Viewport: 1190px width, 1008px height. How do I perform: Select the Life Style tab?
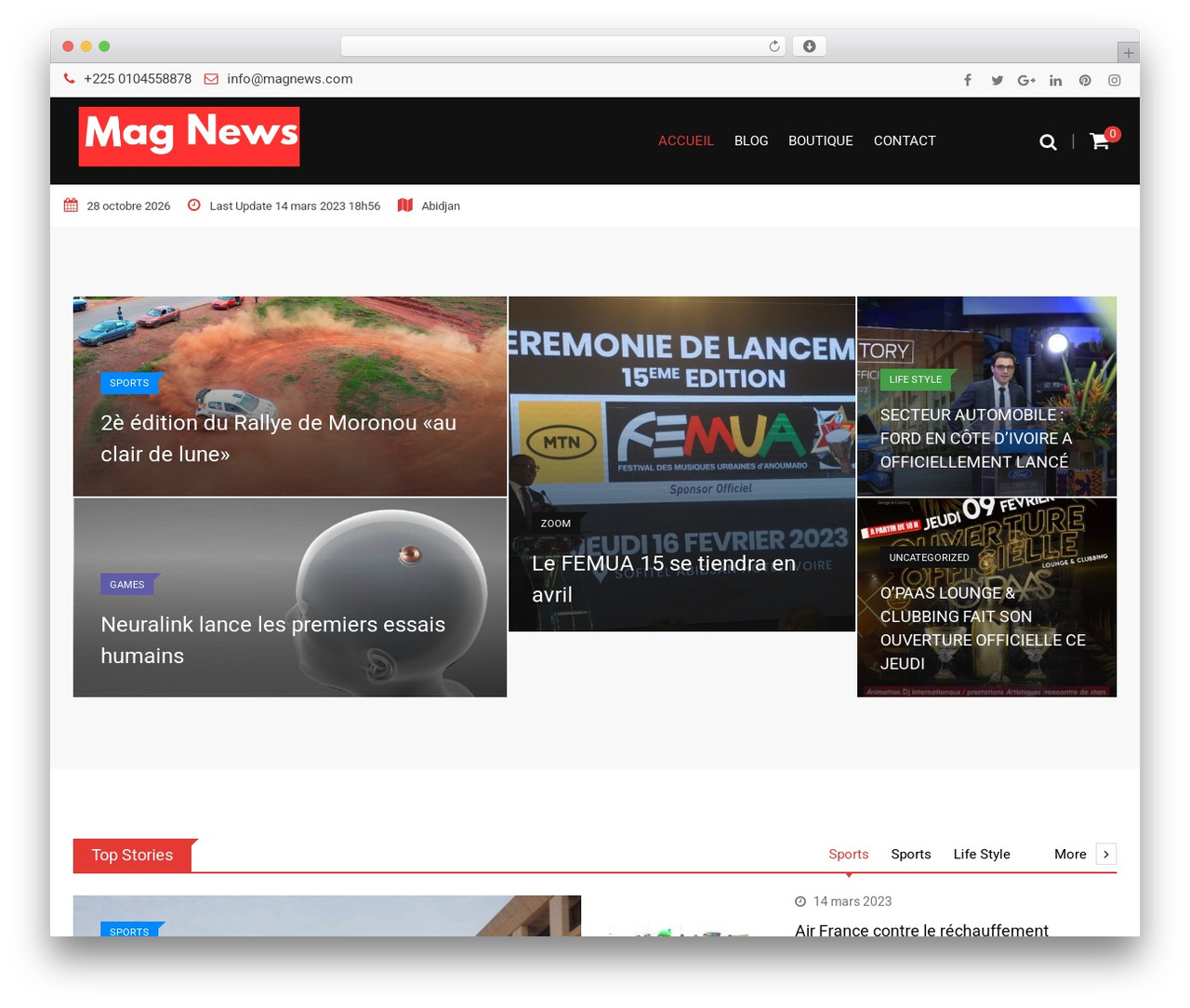tap(982, 855)
